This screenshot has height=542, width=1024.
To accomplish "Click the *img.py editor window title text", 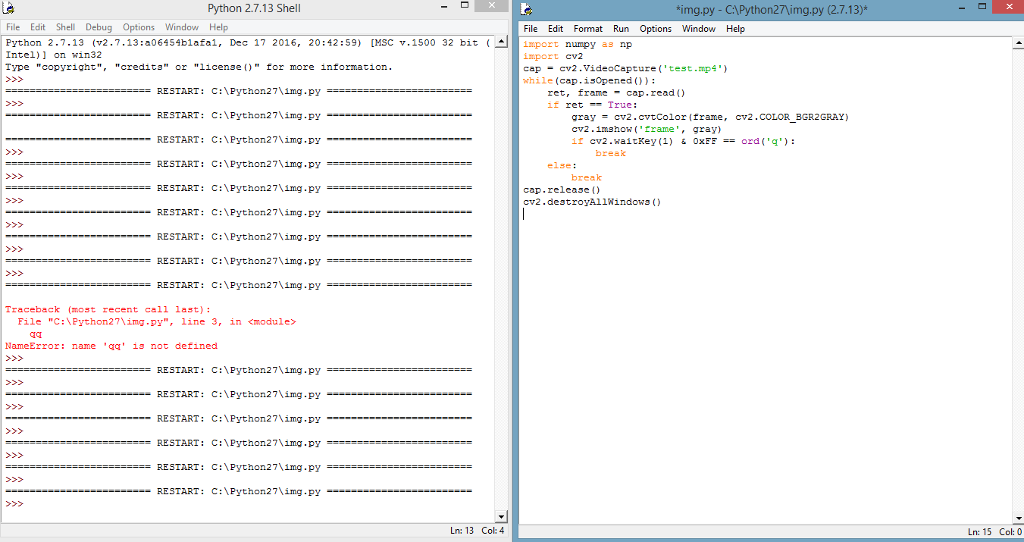I will (772, 10).
